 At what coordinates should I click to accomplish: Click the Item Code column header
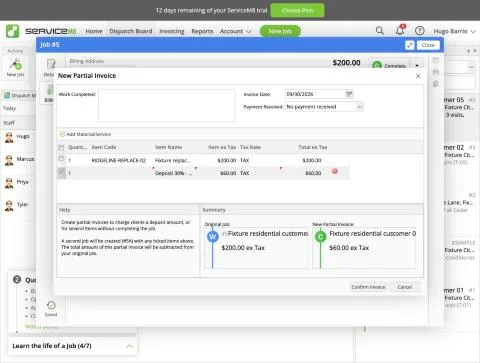point(104,147)
